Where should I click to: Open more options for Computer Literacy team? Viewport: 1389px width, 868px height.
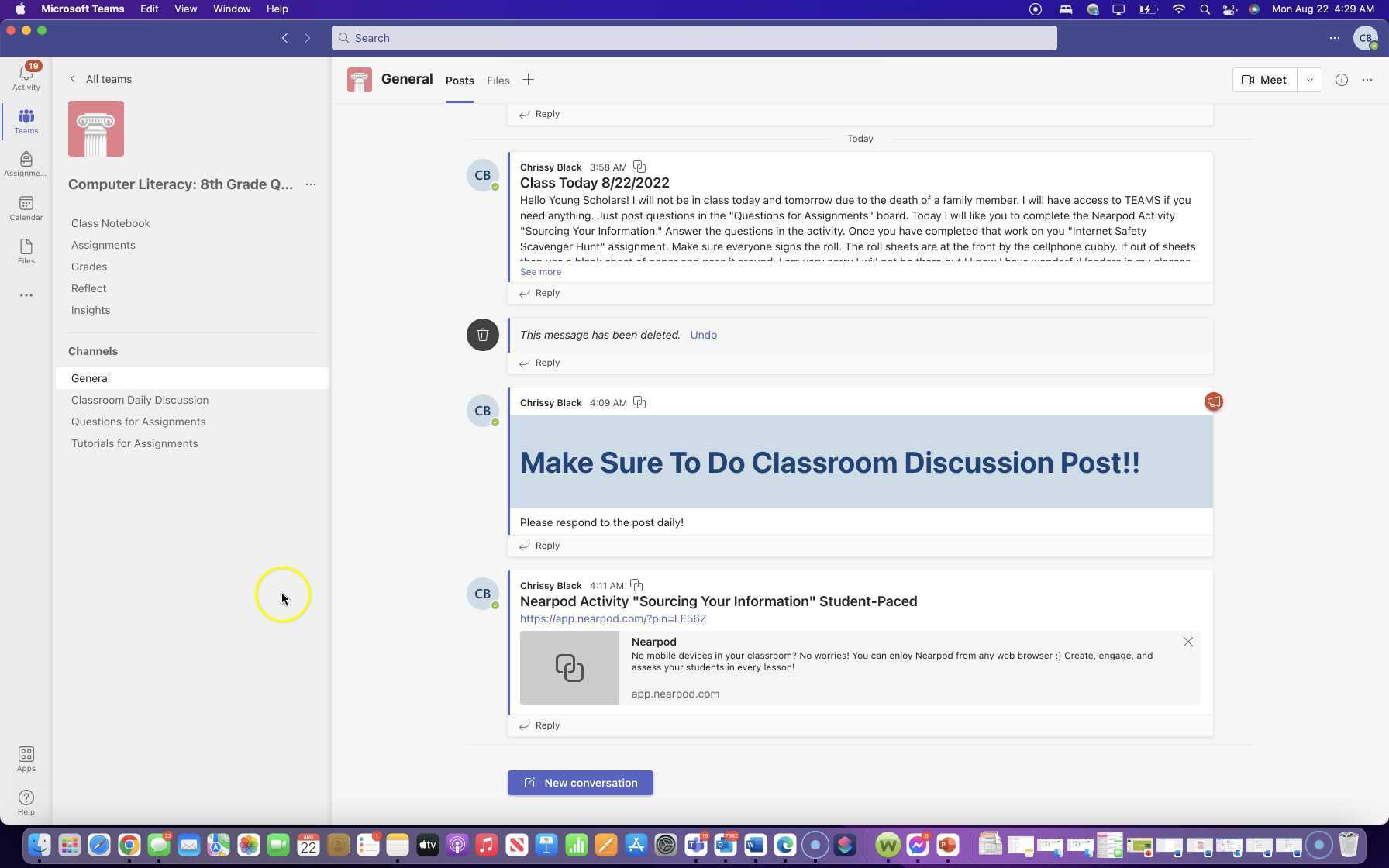pos(311,184)
